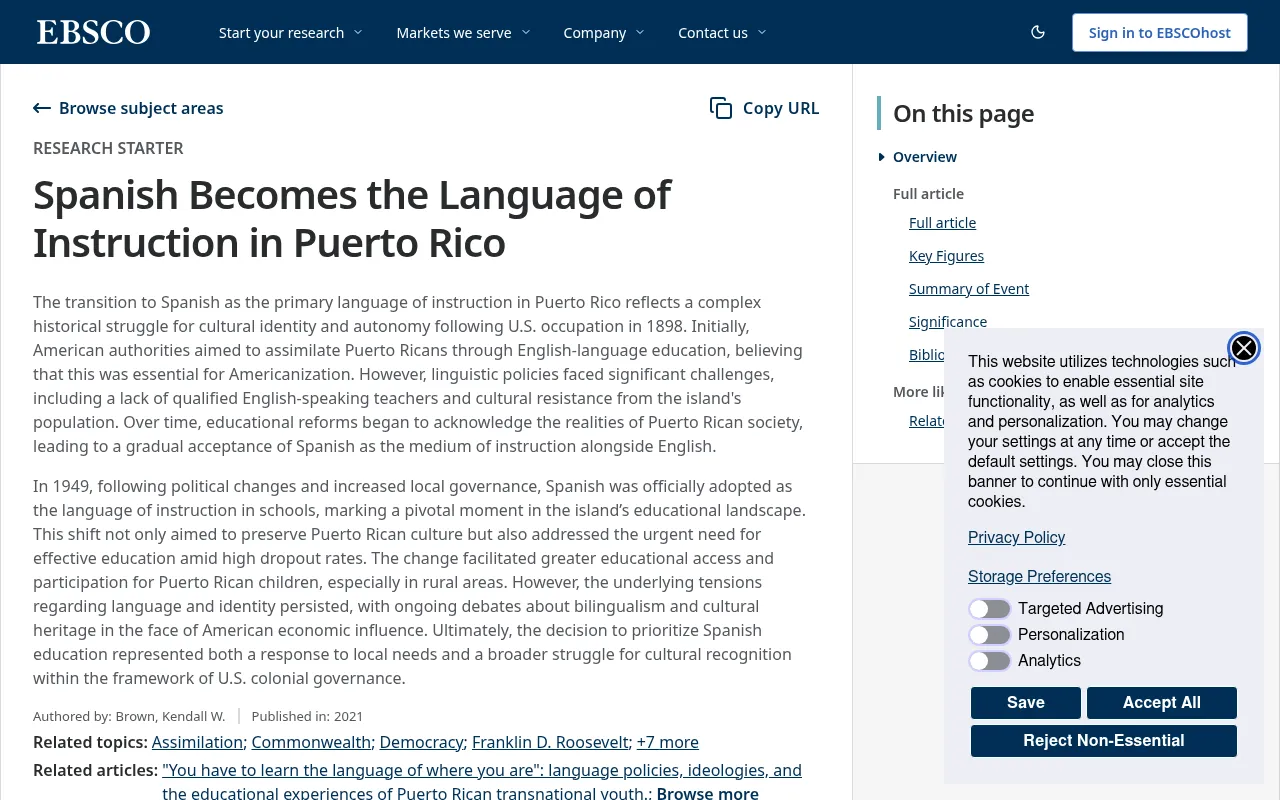Save cookie preferences

(x=1026, y=703)
